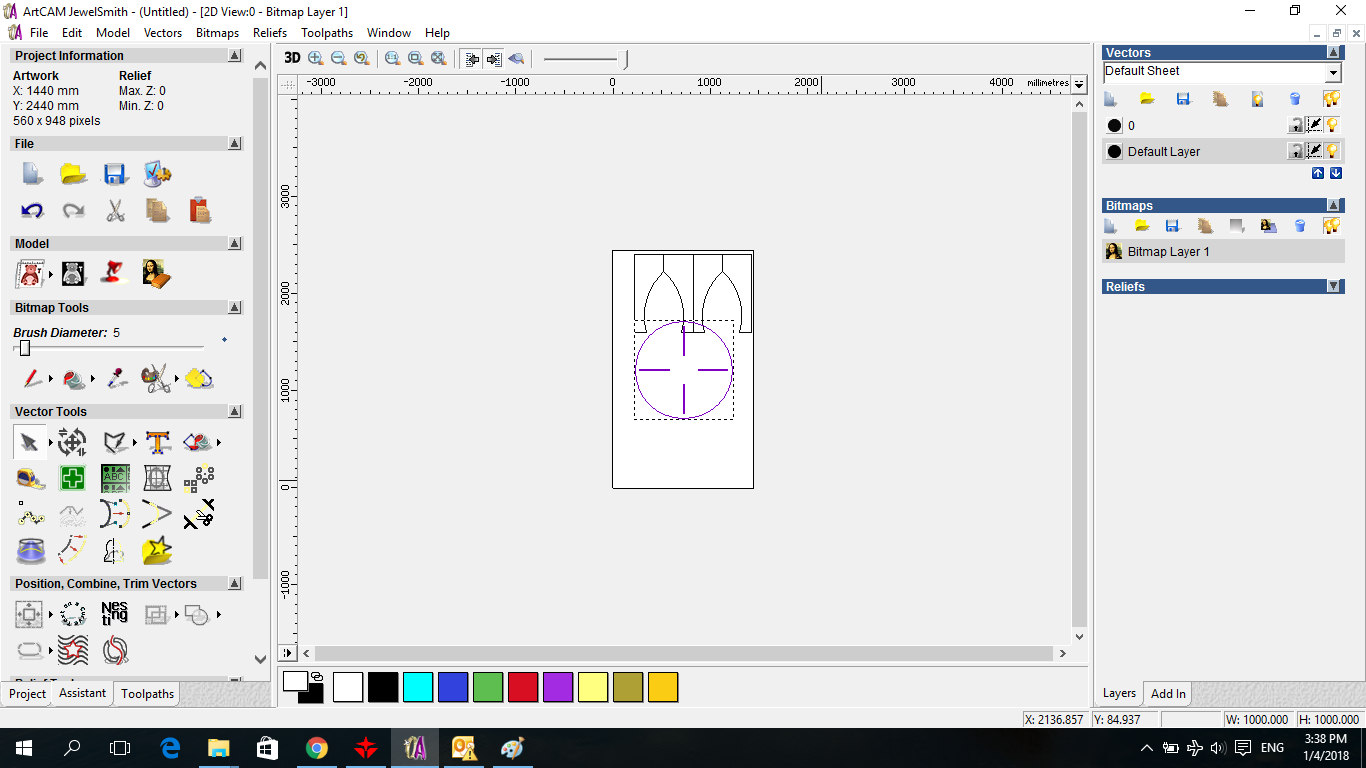The image size is (1366, 768).
Task: Click the Windows Start button
Action: (24, 748)
